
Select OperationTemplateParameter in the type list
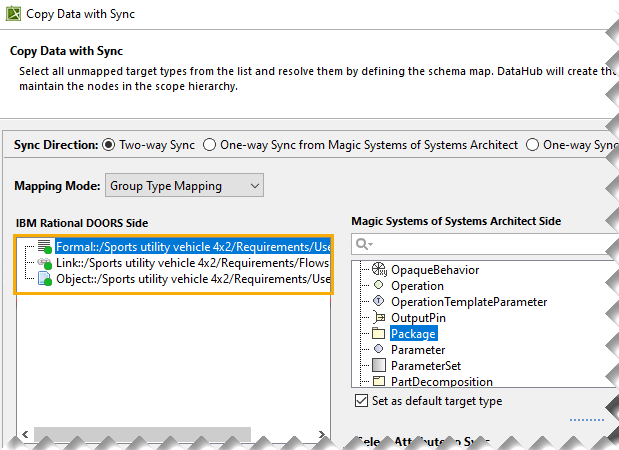(469, 302)
